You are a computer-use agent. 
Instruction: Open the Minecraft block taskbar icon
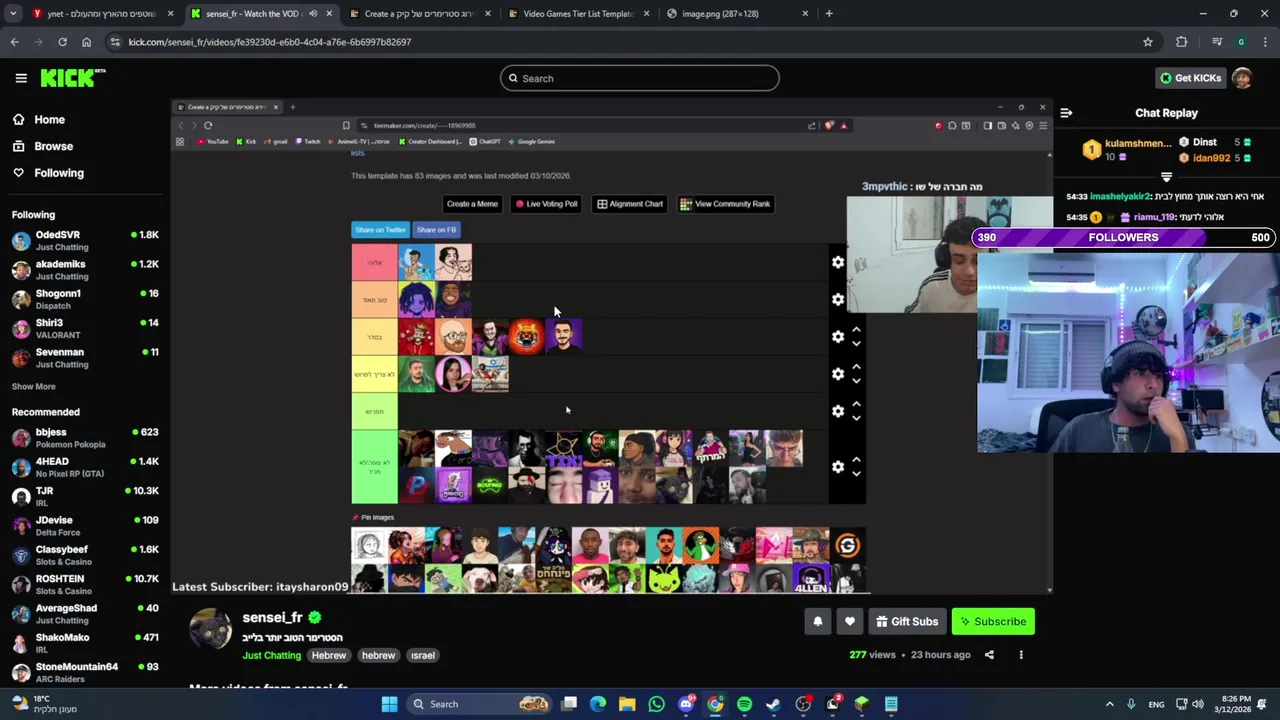pyautogui.click(x=862, y=704)
